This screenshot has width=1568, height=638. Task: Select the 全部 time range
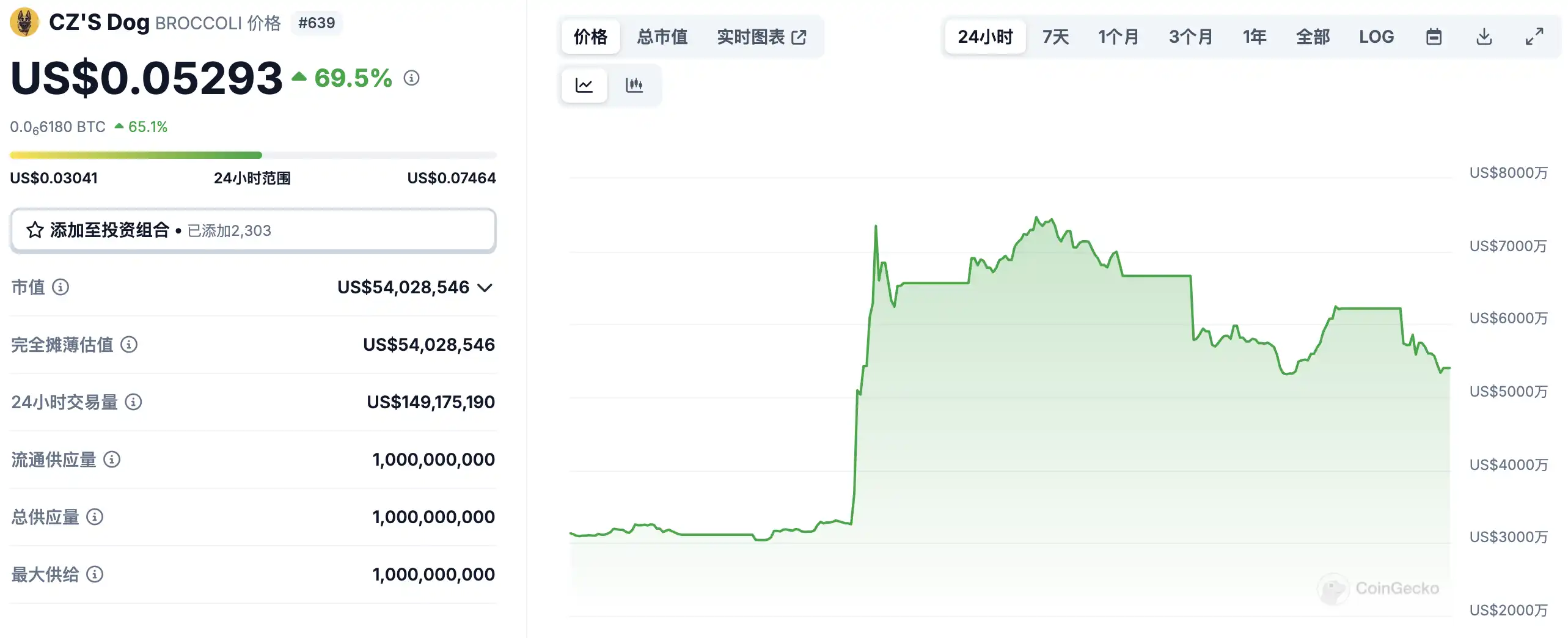[x=1313, y=37]
